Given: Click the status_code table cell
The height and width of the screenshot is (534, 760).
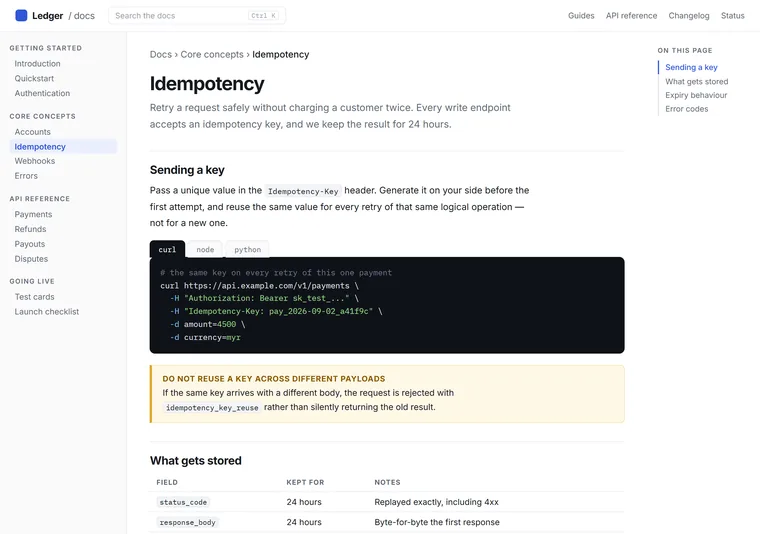Looking at the screenshot, I should (183, 503).
